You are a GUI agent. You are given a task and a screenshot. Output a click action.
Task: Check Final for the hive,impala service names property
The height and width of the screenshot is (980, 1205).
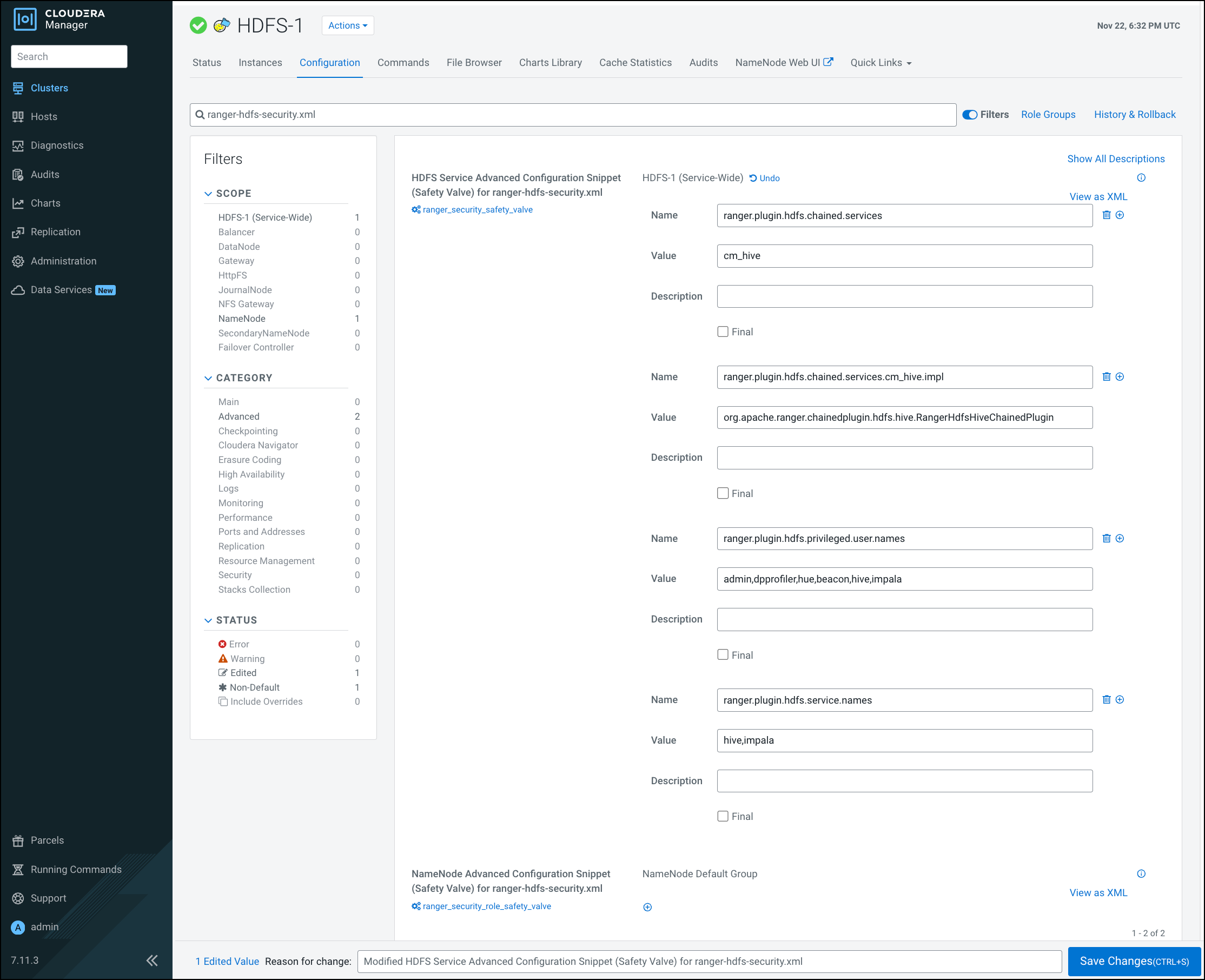click(723, 816)
